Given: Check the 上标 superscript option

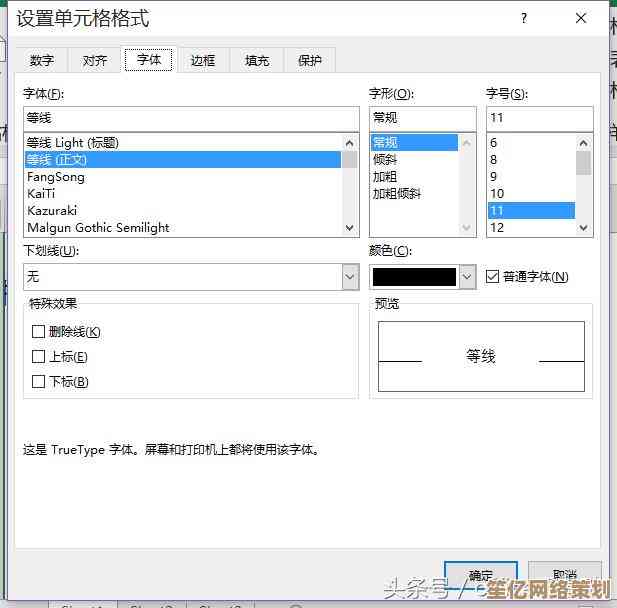Looking at the screenshot, I should click(x=39, y=357).
